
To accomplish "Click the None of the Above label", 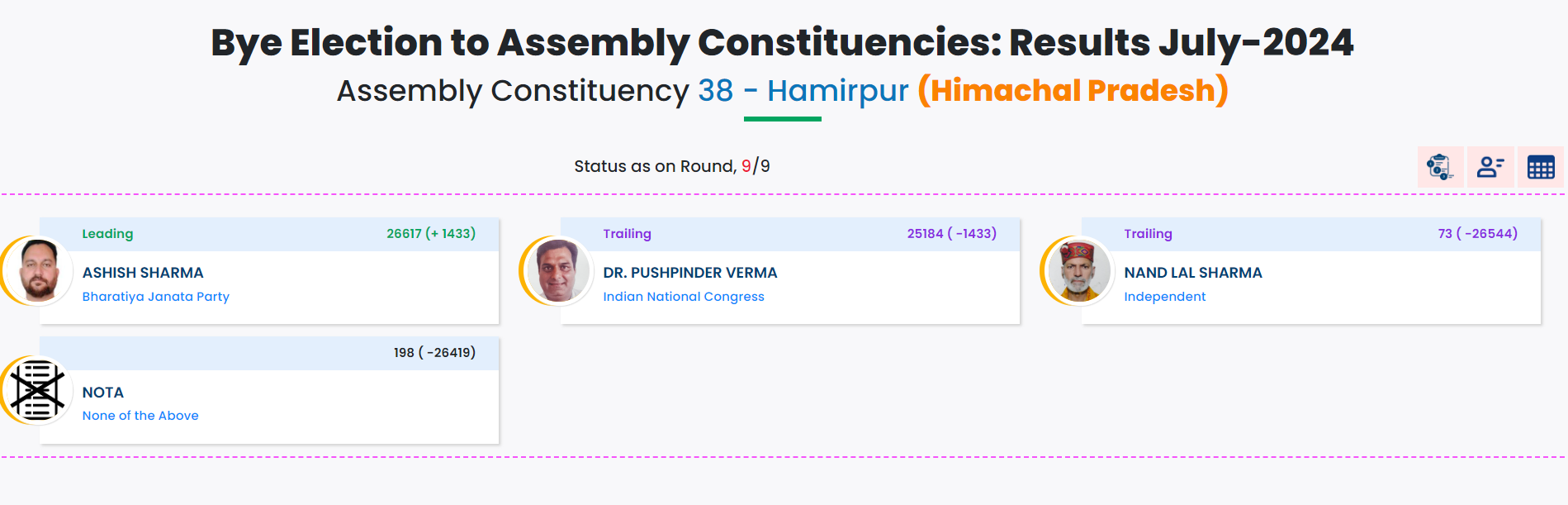I will [140, 416].
